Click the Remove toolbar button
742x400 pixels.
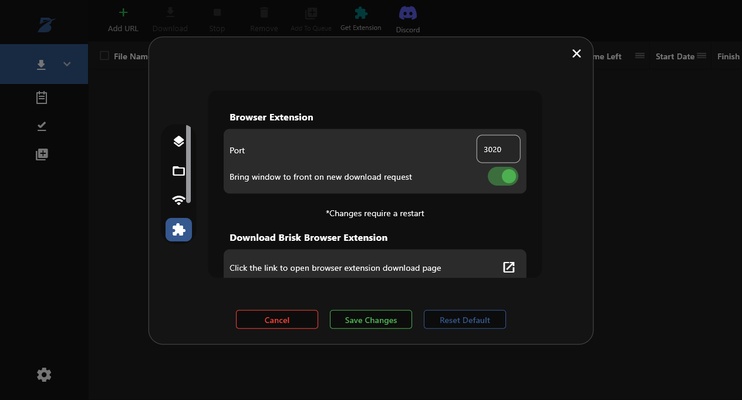[x=264, y=19]
